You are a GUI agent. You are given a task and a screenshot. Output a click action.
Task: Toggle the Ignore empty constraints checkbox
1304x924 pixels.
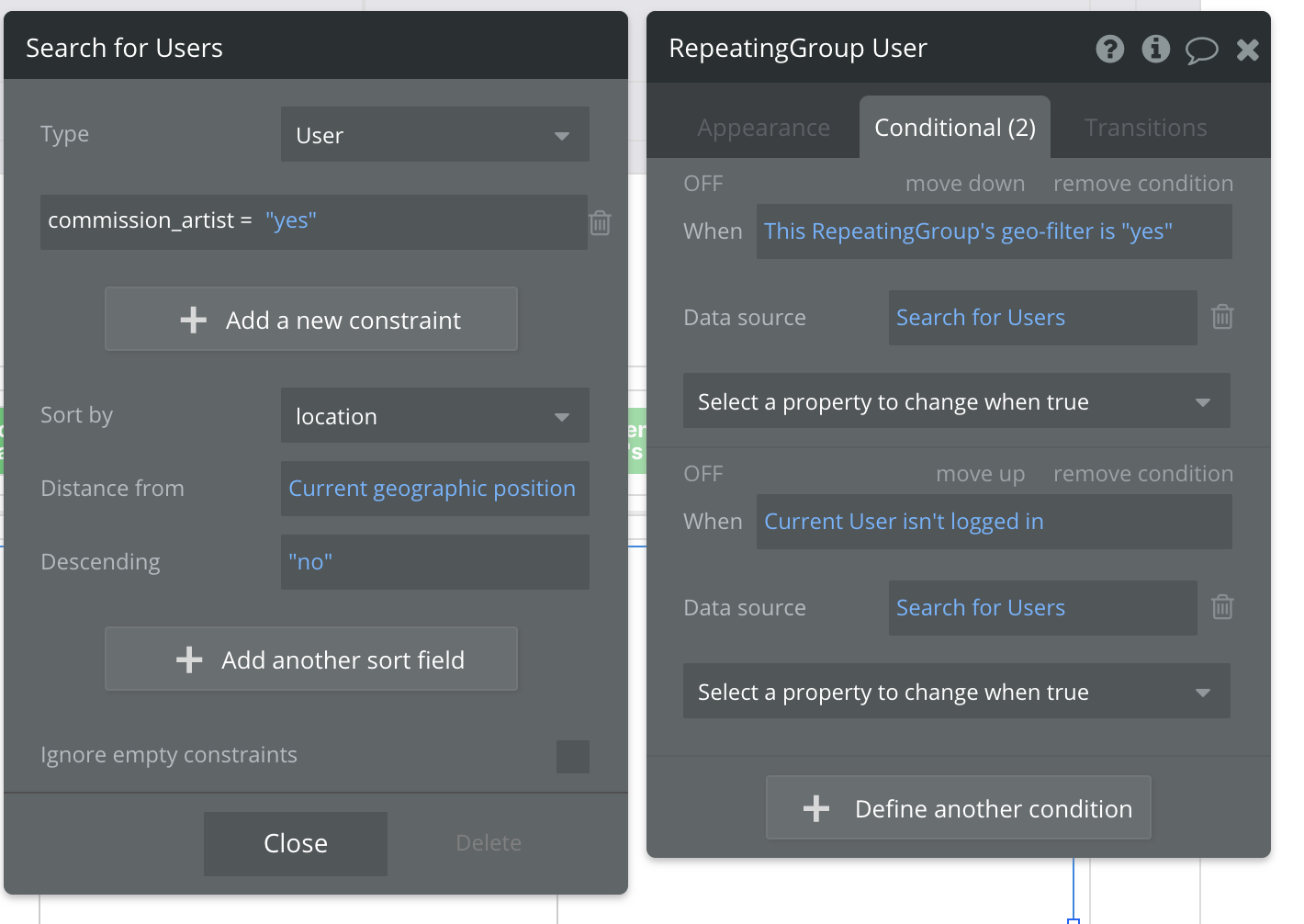(x=572, y=756)
